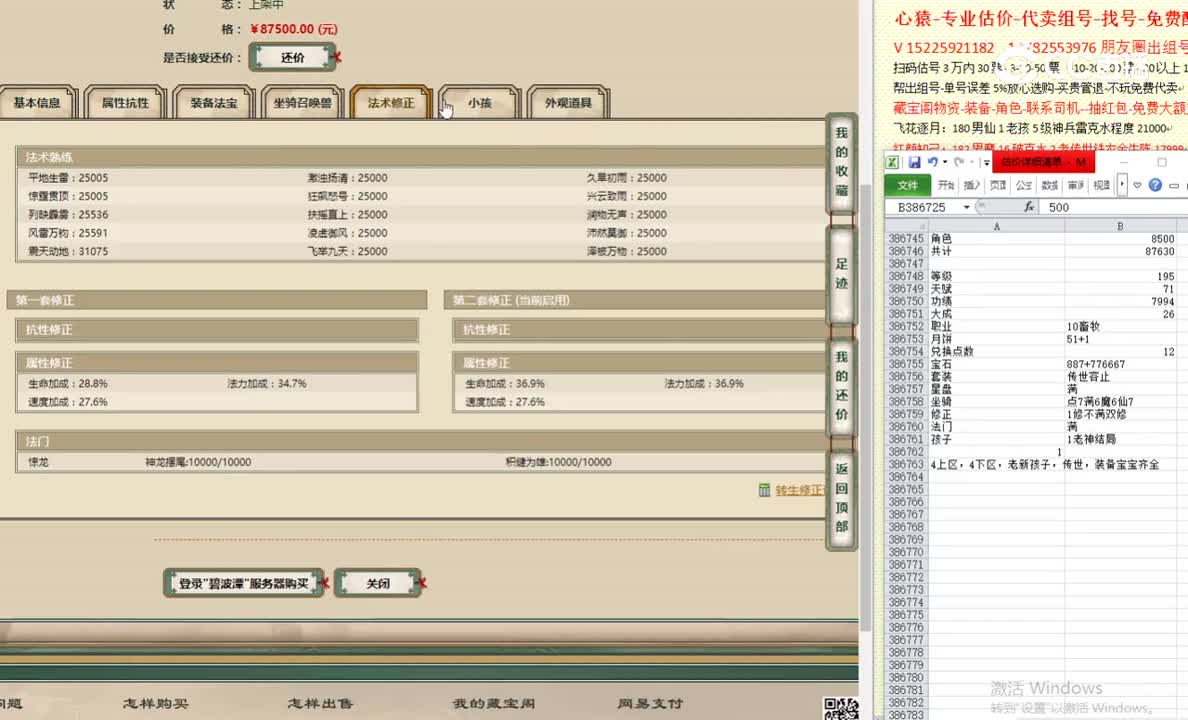Open Customize Quick Access Toolbar dropdown
1188x720 pixels.
point(986,162)
